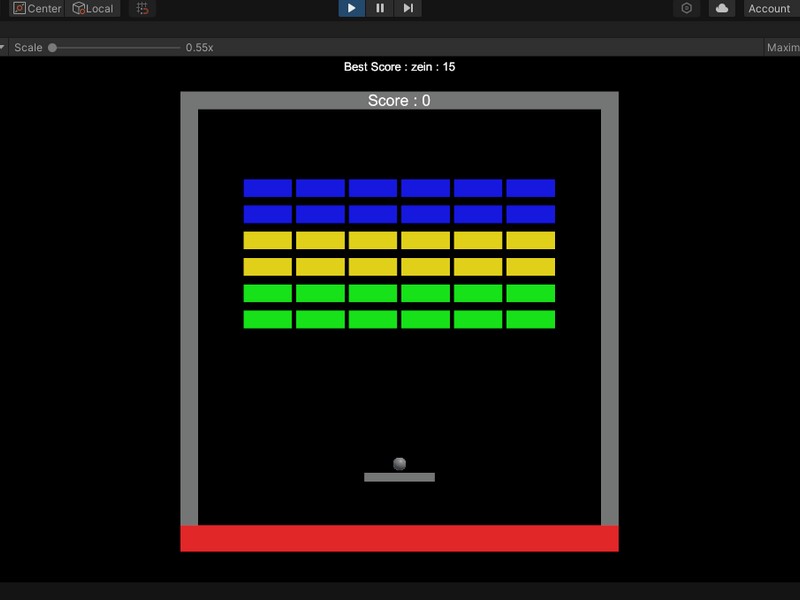The height and width of the screenshot is (600, 800).
Task: Click the gray paddle
Action: 399,477
